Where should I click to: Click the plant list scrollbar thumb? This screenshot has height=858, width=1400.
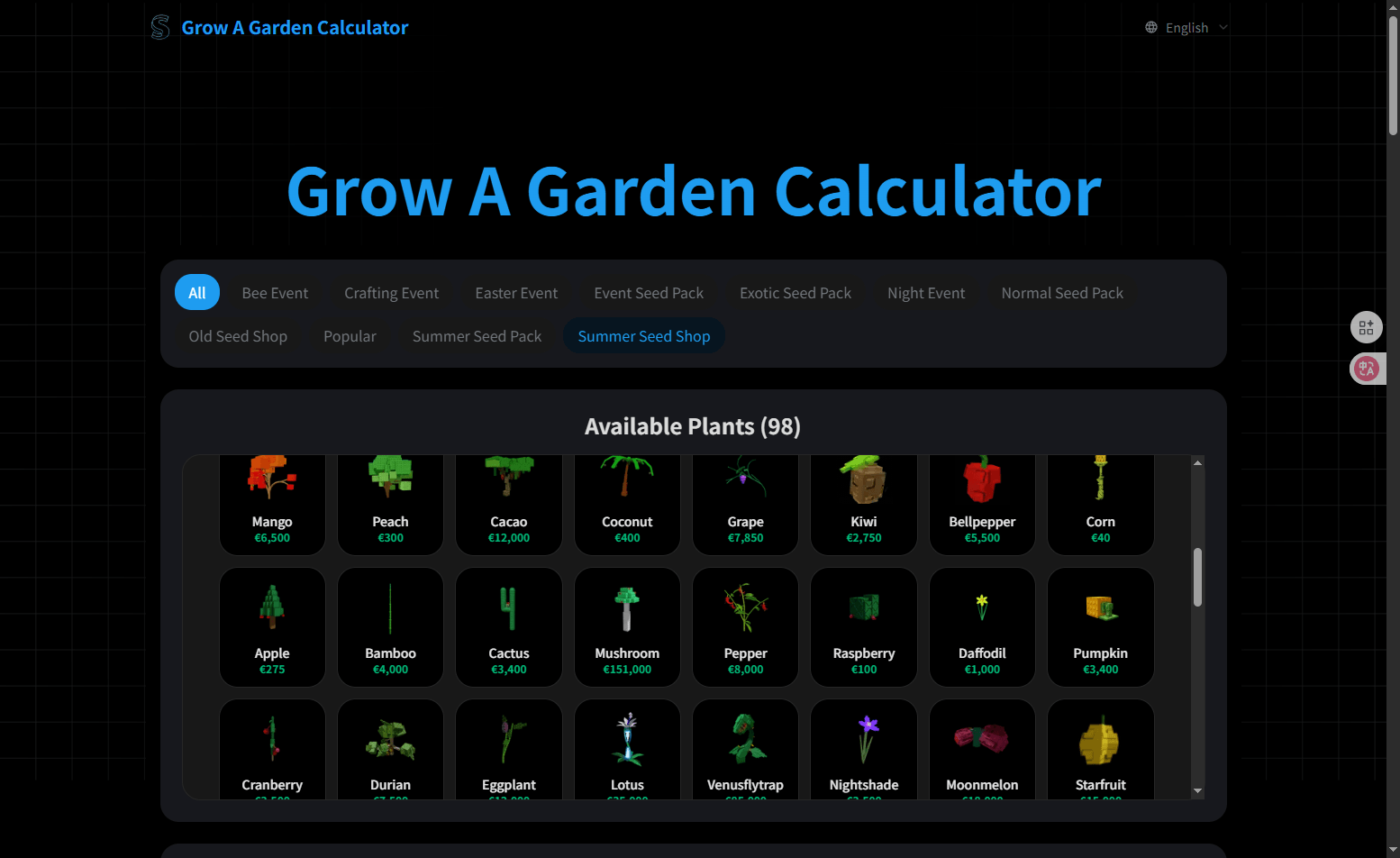[x=1197, y=577]
